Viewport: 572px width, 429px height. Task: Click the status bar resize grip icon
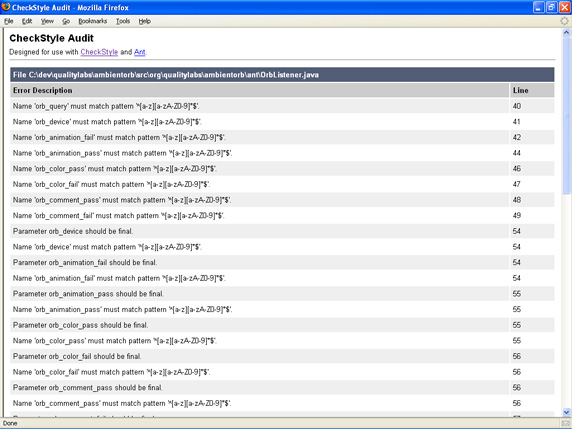point(566,423)
